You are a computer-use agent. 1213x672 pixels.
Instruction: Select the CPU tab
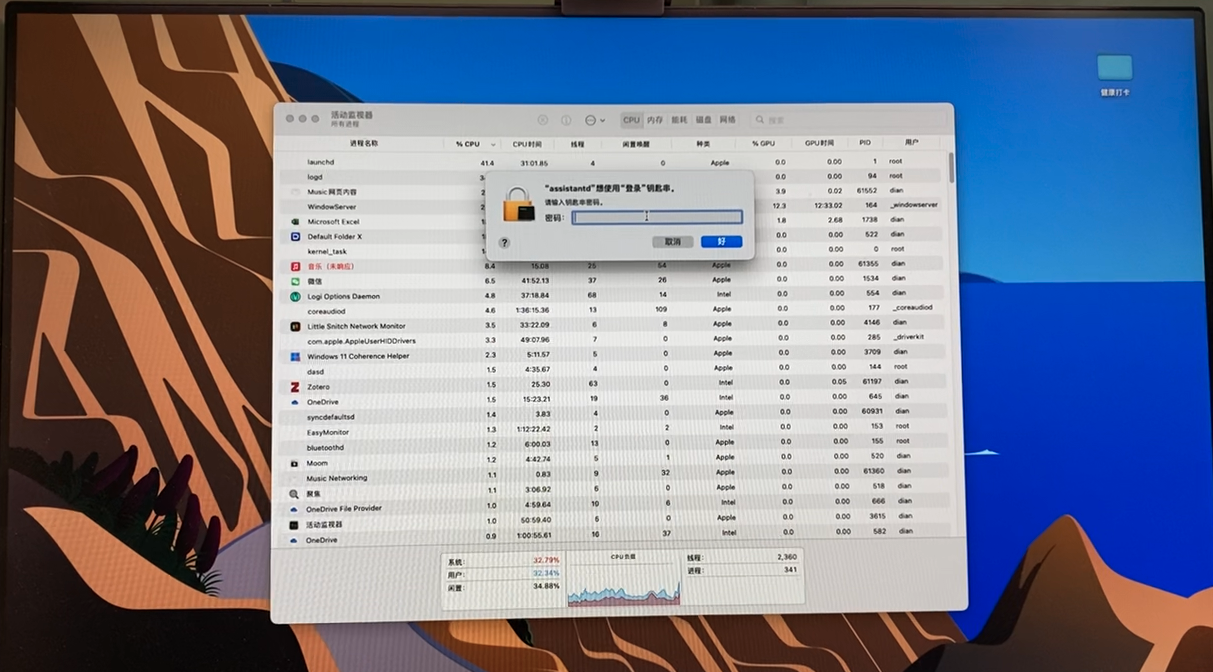pos(631,120)
